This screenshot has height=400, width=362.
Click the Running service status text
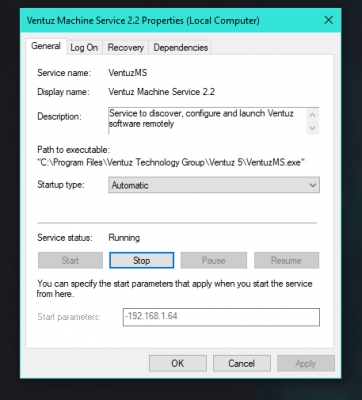click(124, 238)
